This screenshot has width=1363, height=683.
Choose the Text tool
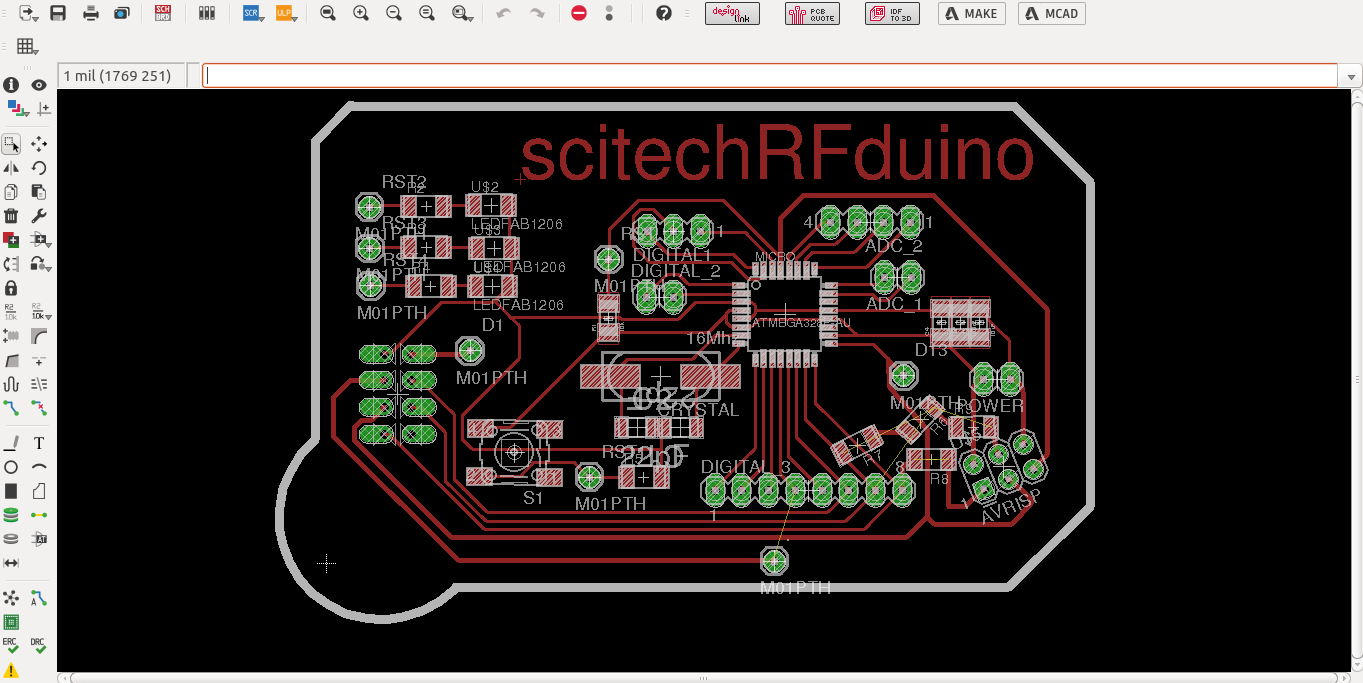tap(39, 443)
